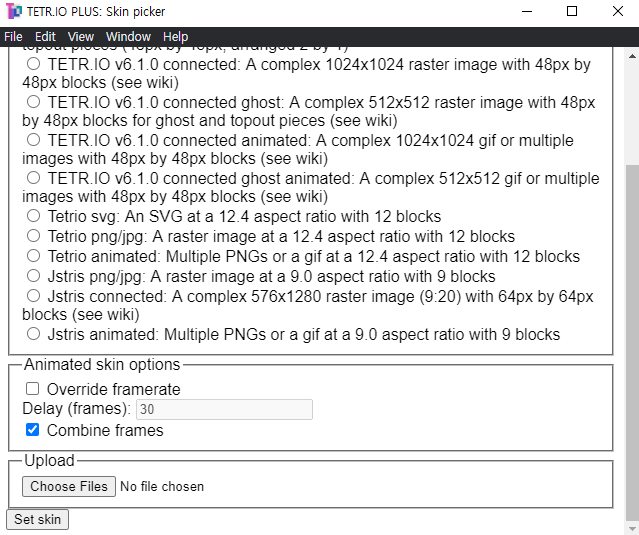Viewport: 639px width, 535px height.
Task: Enable the Override framerate checkbox
Action: pos(33,389)
